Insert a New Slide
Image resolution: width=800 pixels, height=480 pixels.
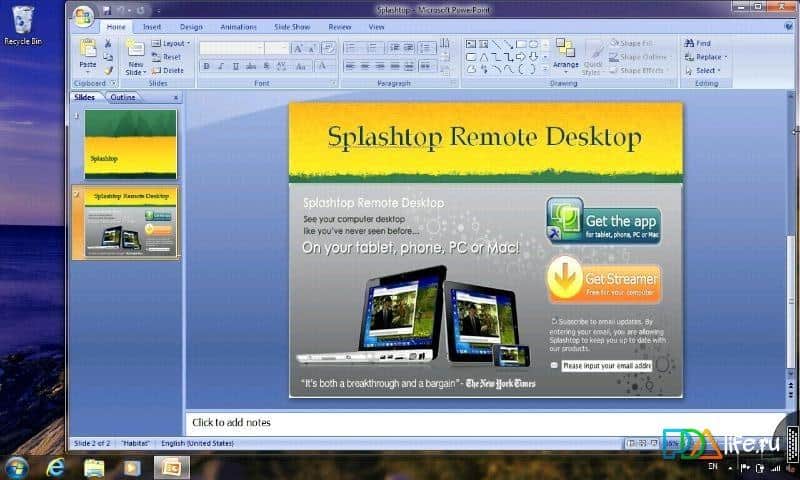point(135,52)
